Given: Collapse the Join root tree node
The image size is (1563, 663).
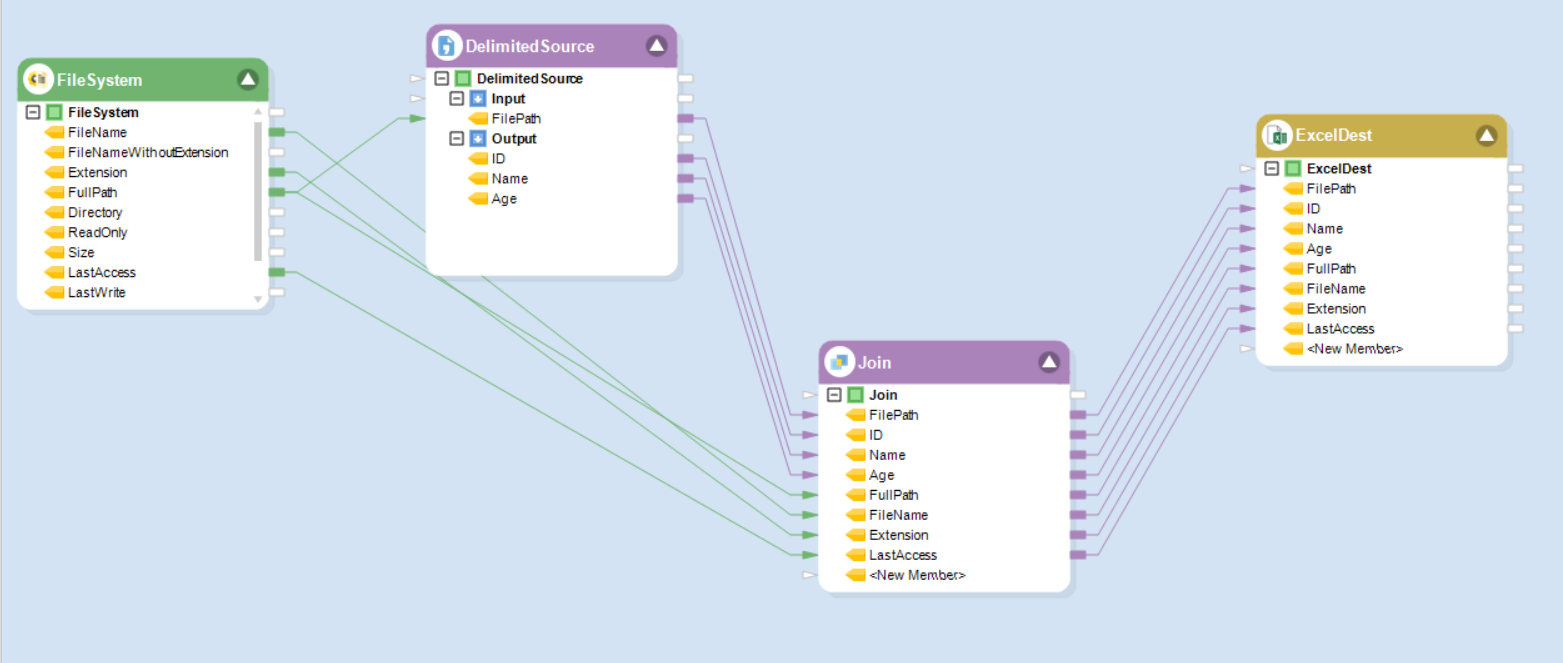Looking at the screenshot, I should 834,395.
